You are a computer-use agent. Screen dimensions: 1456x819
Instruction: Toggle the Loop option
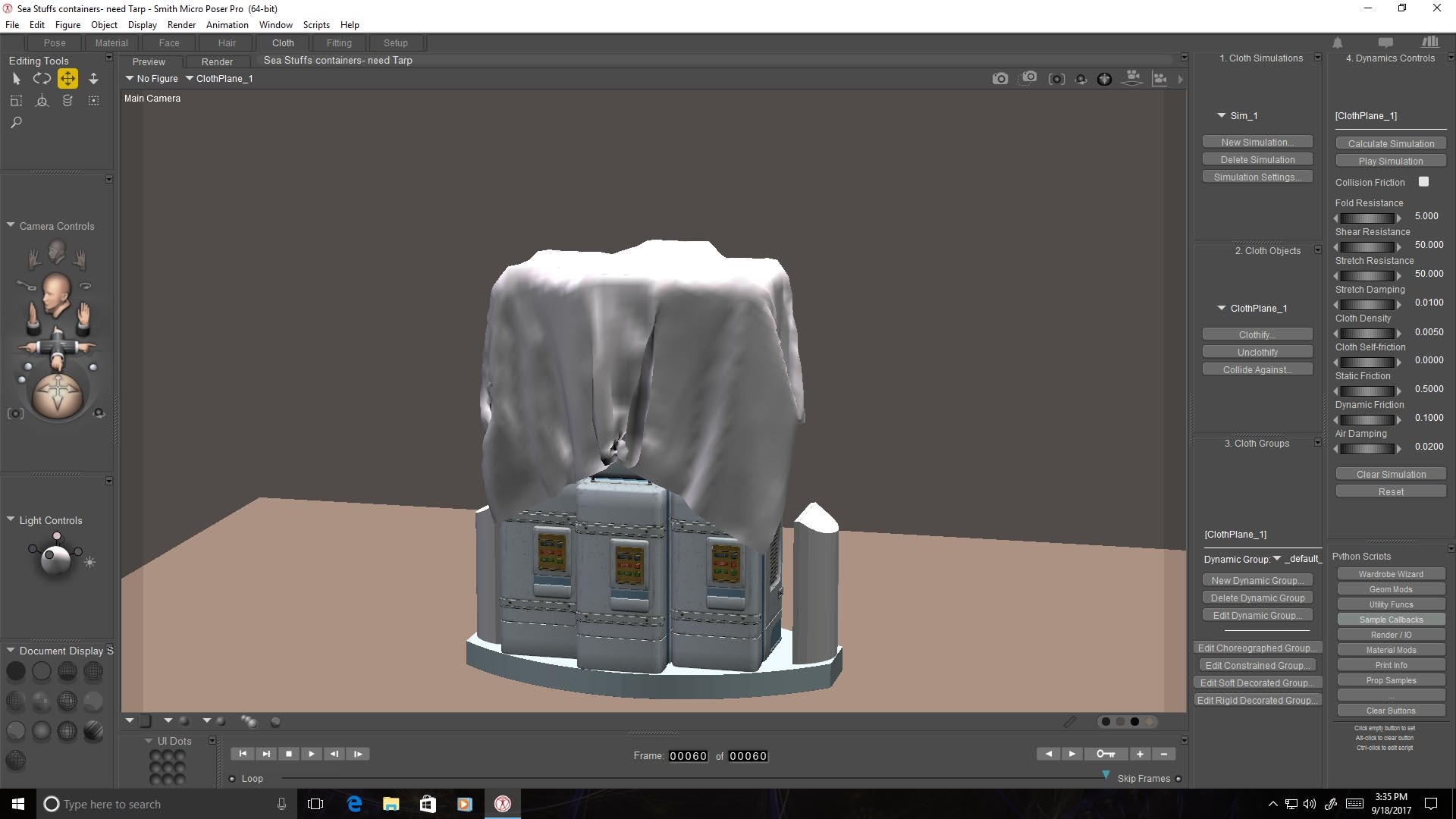click(x=232, y=779)
